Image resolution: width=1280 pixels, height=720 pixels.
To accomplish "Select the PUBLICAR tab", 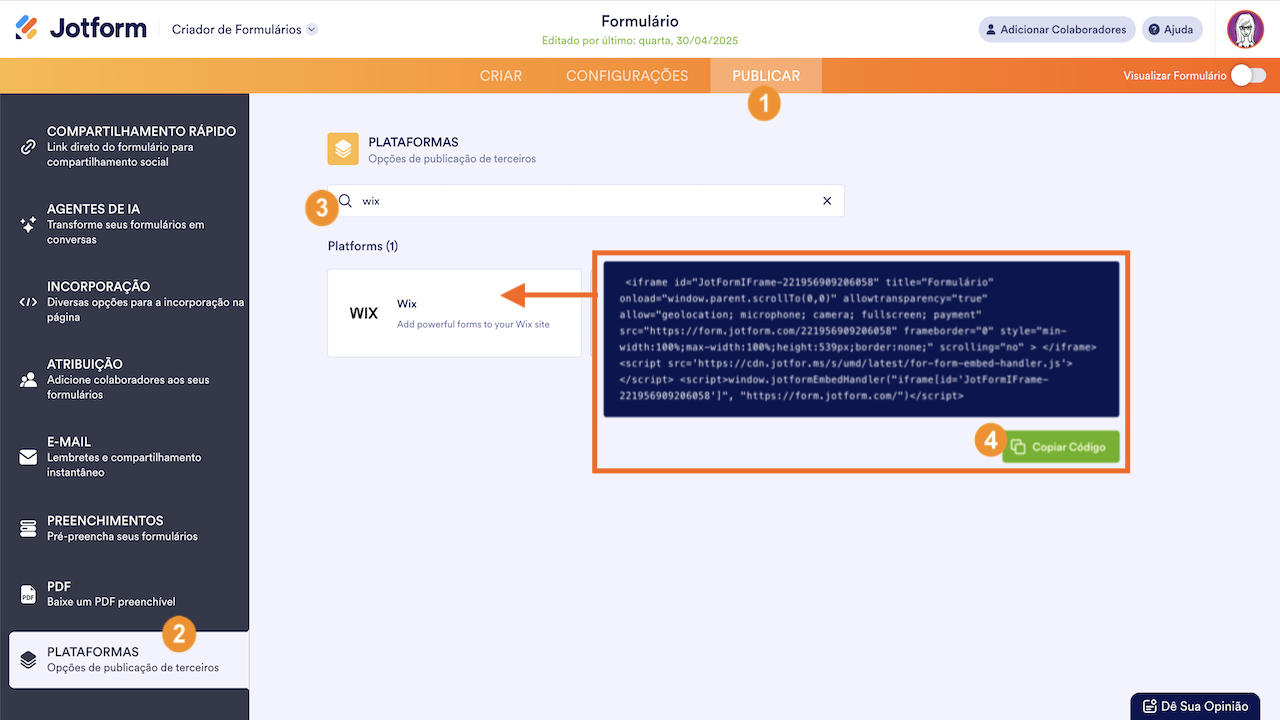I will [x=766, y=76].
